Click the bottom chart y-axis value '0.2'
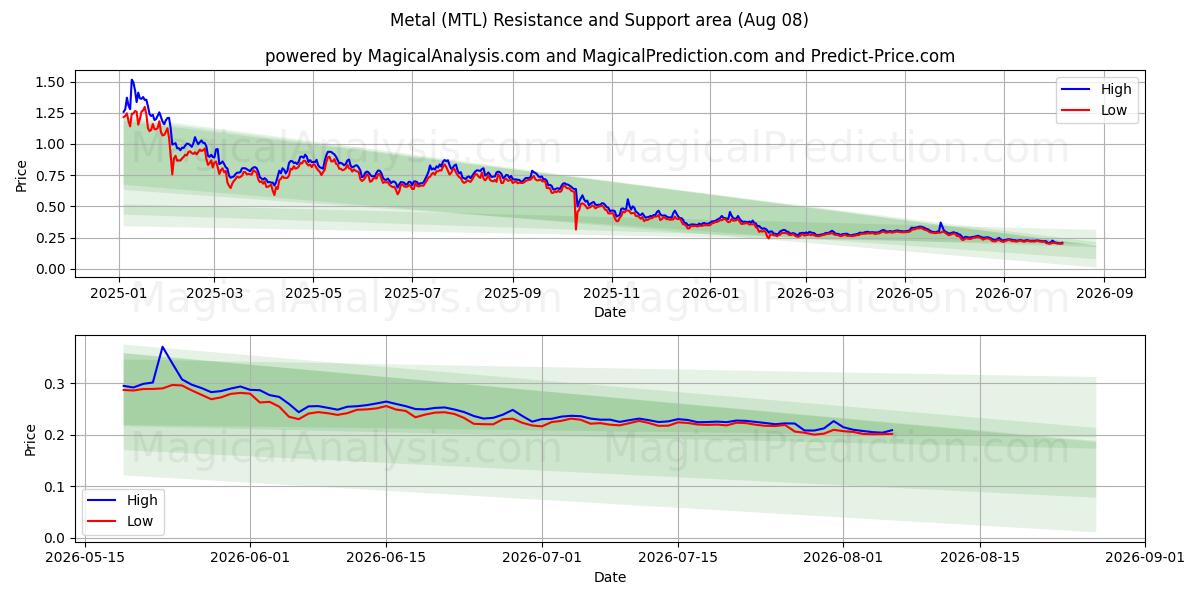The image size is (1200, 600). click(x=56, y=435)
